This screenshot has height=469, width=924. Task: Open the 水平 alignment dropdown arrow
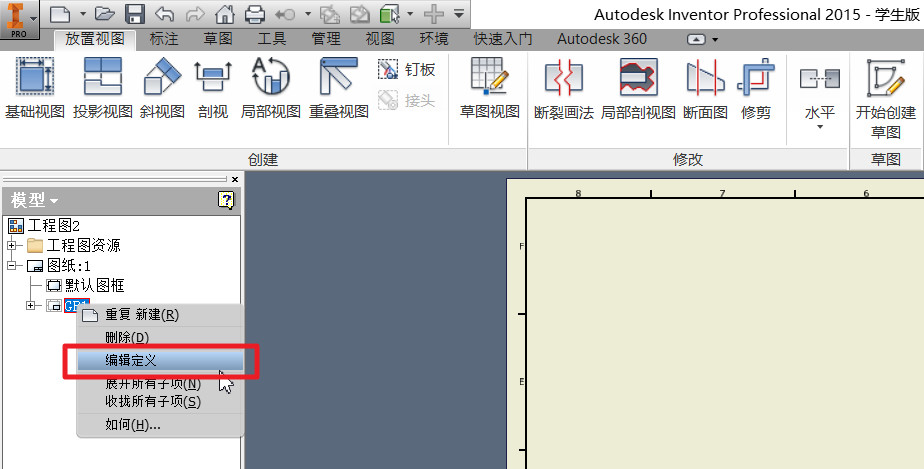(820, 127)
